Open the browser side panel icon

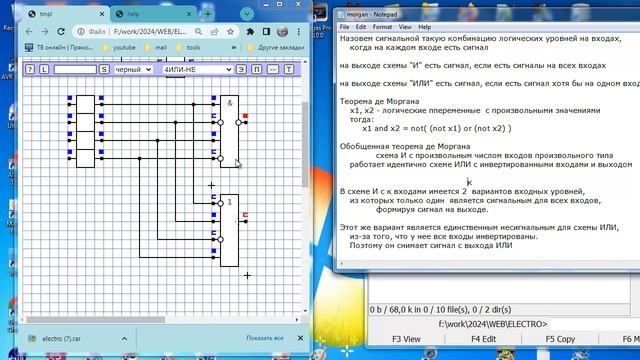coord(266,31)
